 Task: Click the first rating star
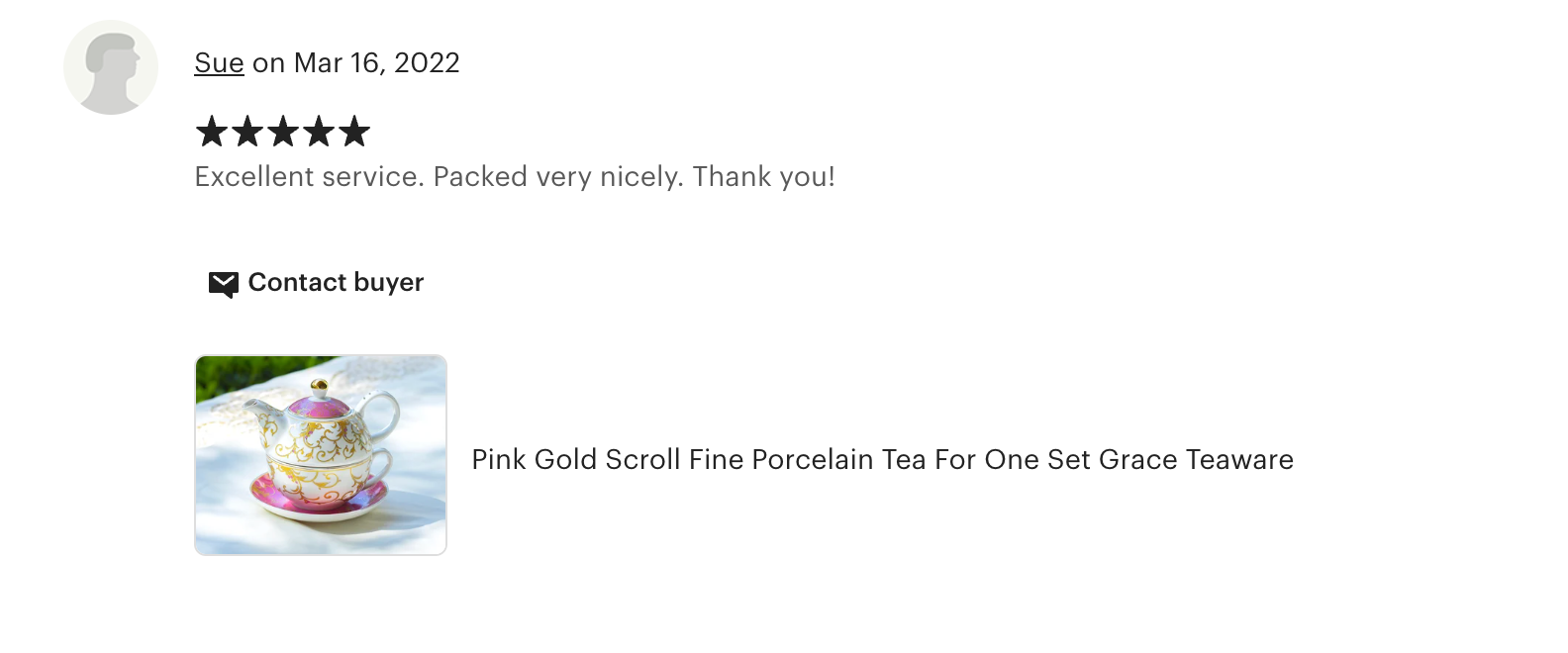(212, 132)
